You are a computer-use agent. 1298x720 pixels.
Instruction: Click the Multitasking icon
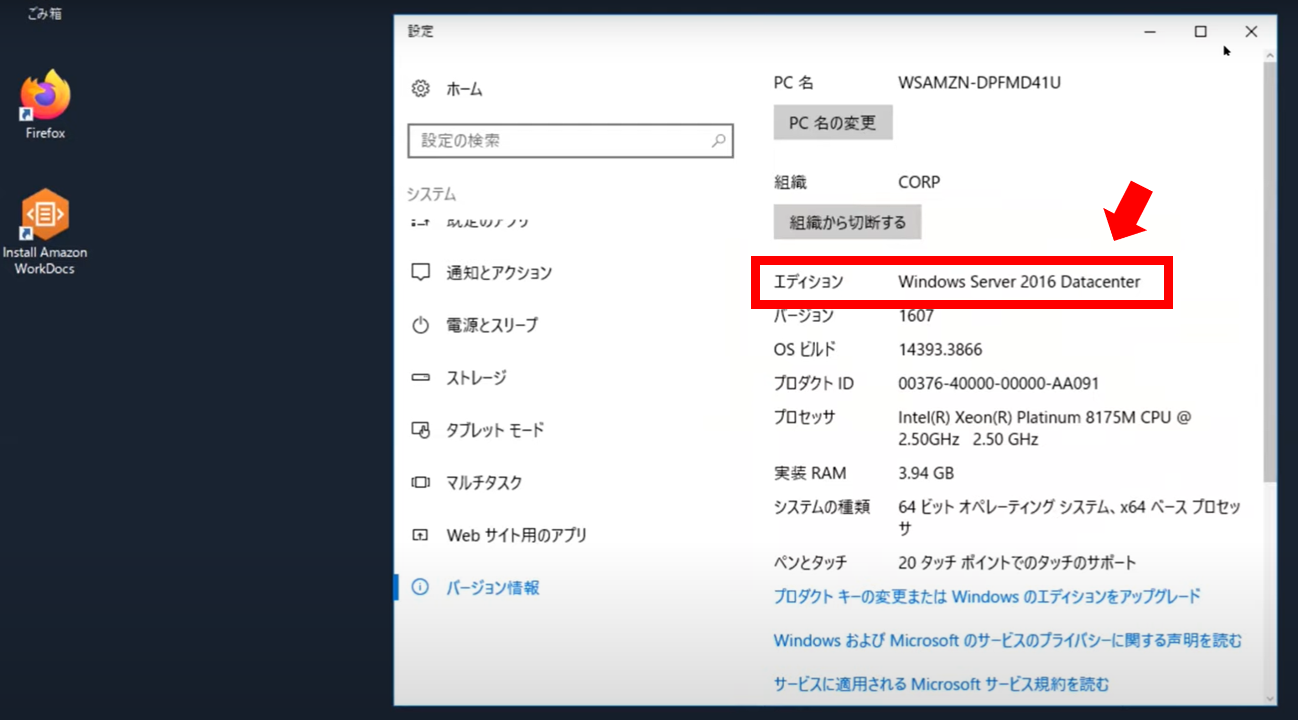coord(421,482)
